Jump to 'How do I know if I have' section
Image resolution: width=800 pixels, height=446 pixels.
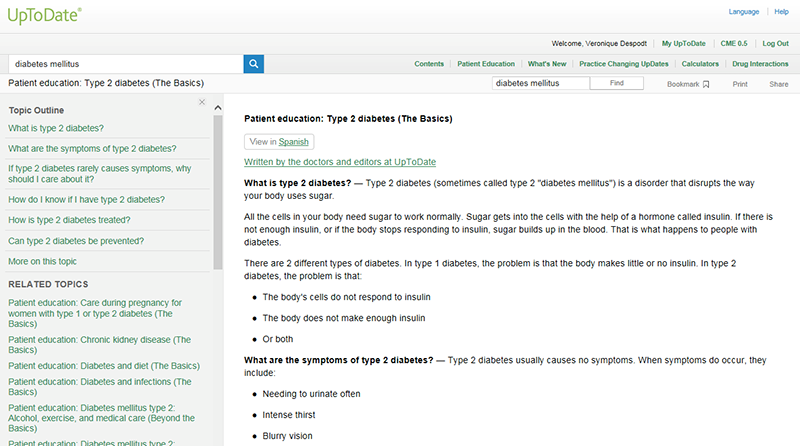[x=86, y=200]
